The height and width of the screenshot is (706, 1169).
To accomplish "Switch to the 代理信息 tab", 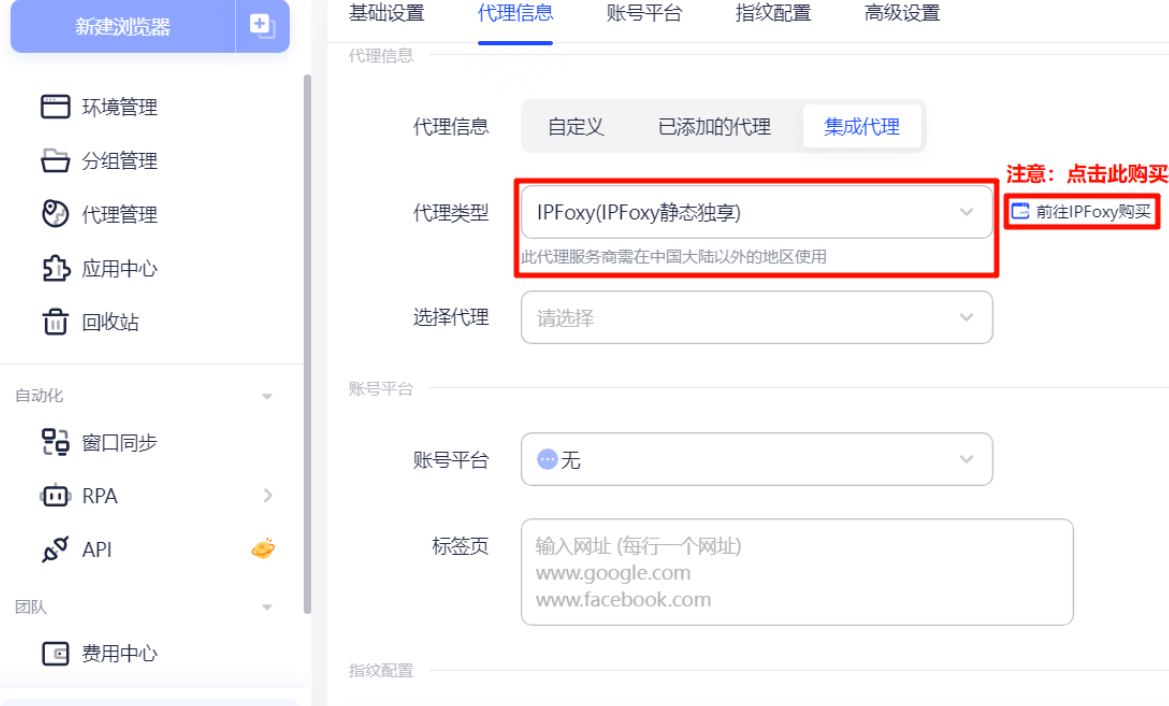I will [x=515, y=13].
